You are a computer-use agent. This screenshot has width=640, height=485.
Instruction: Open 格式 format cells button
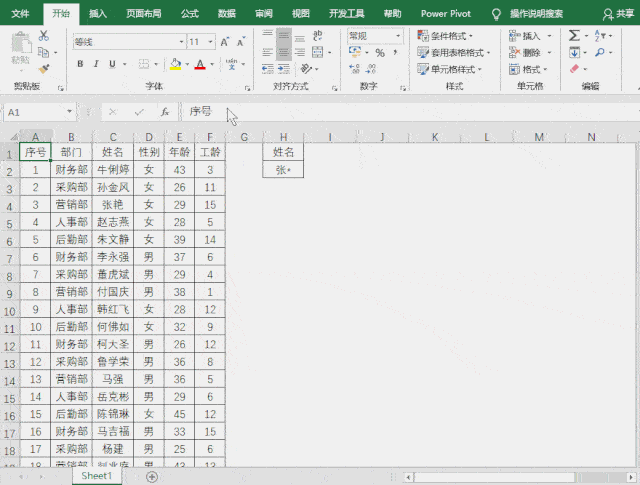[528, 69]
